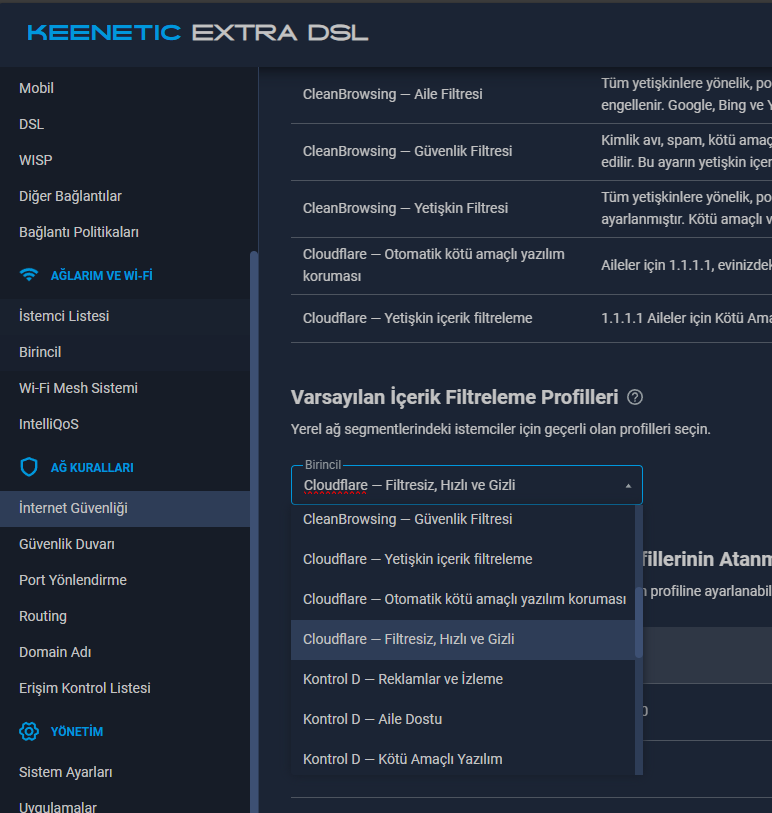
Task: Open help icon beside Varsayılan İçerik Filtreleme Profilleri
Action: coord(635,397)
